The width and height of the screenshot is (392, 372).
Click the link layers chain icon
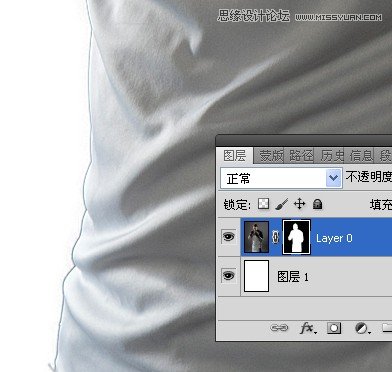[x=279, y=328]
